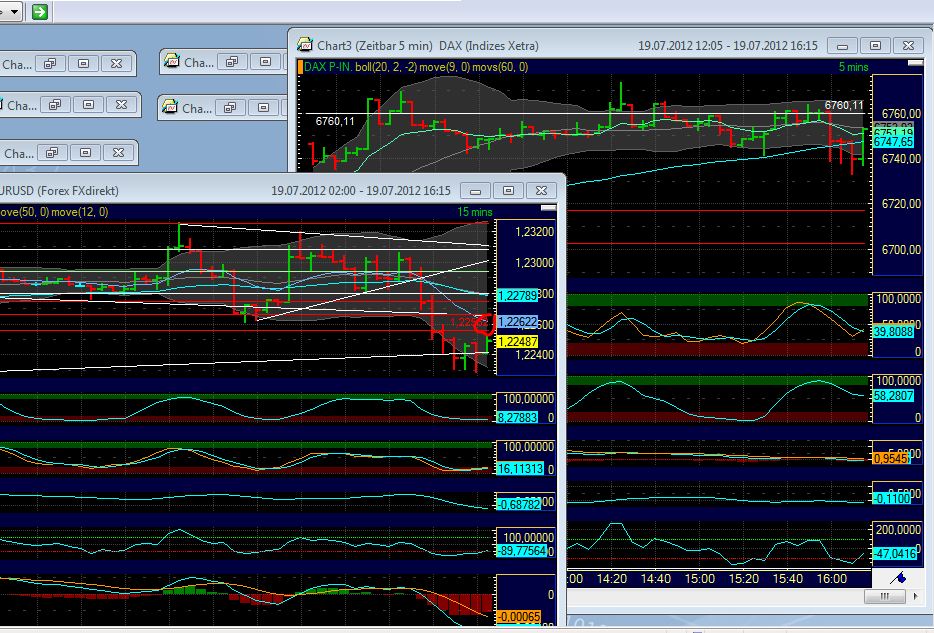
Task: Click the 16,11313 indicator value in EURUSD window
Action: coord(520,469)
